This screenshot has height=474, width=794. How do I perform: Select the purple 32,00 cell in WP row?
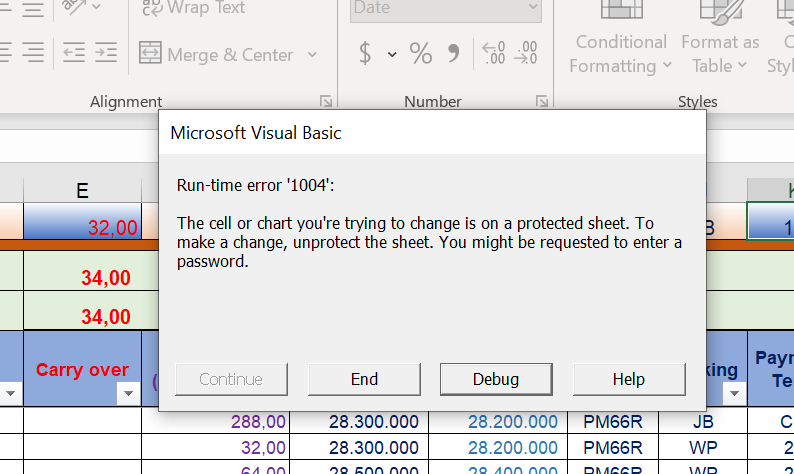[x=216, y=448]
